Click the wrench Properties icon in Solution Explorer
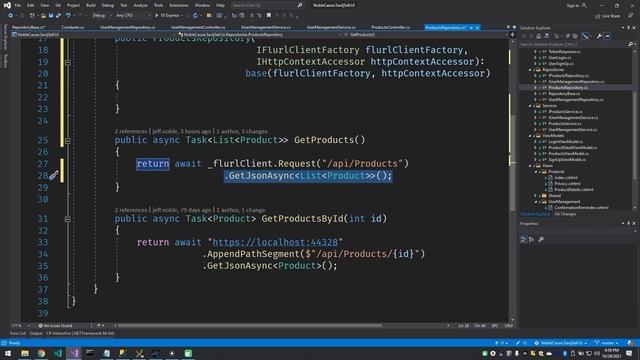This screenshot has width=640, height=360. pos(599,36)
